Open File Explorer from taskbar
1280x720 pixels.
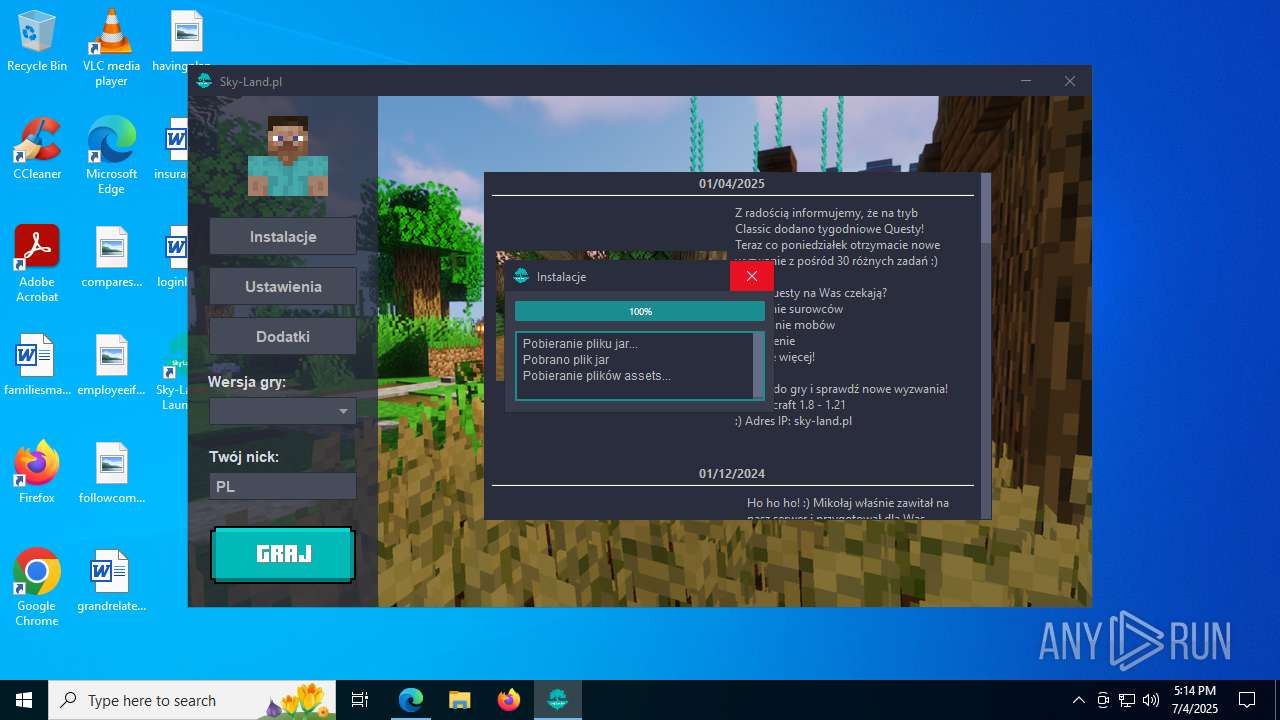coord(460,700)
